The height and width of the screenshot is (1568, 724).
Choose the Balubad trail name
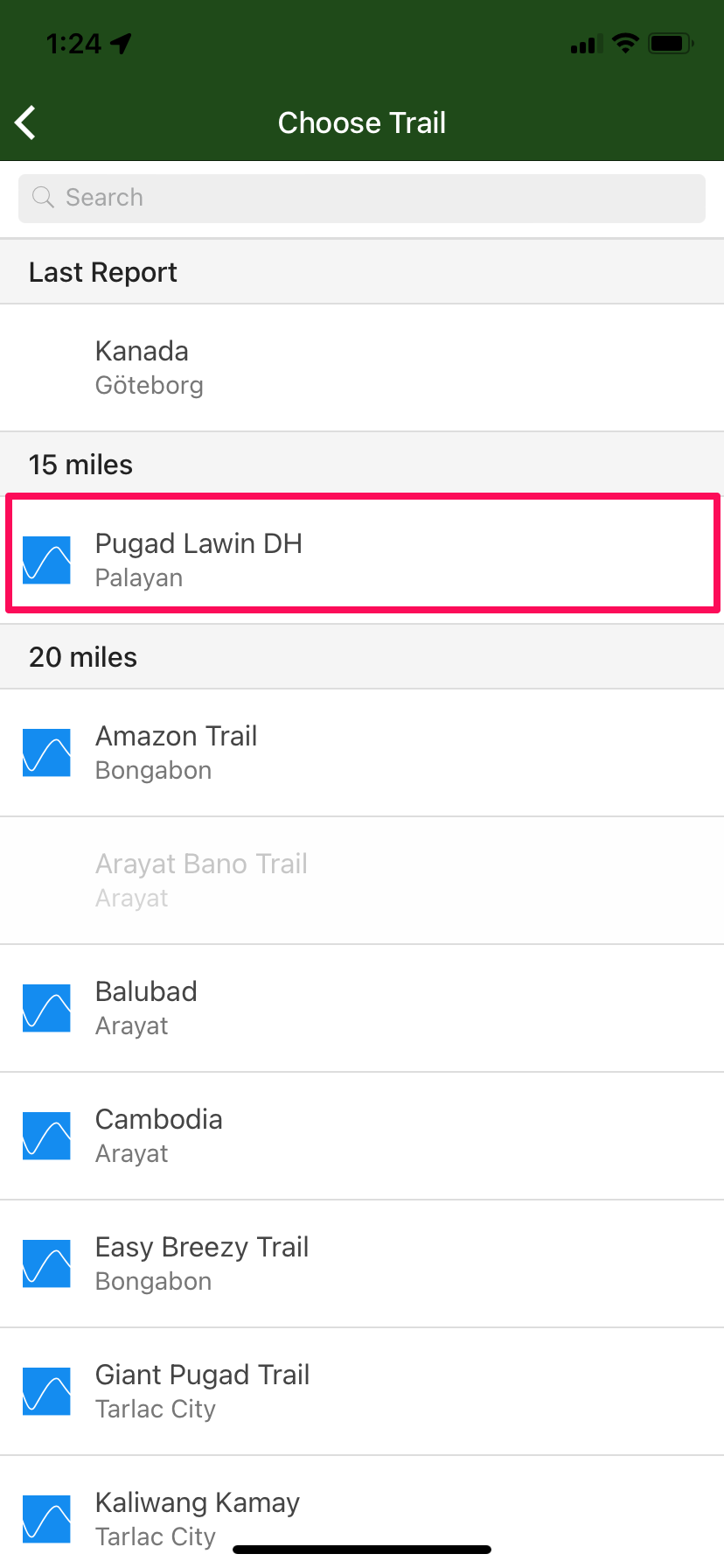click(x=146, y=991)
